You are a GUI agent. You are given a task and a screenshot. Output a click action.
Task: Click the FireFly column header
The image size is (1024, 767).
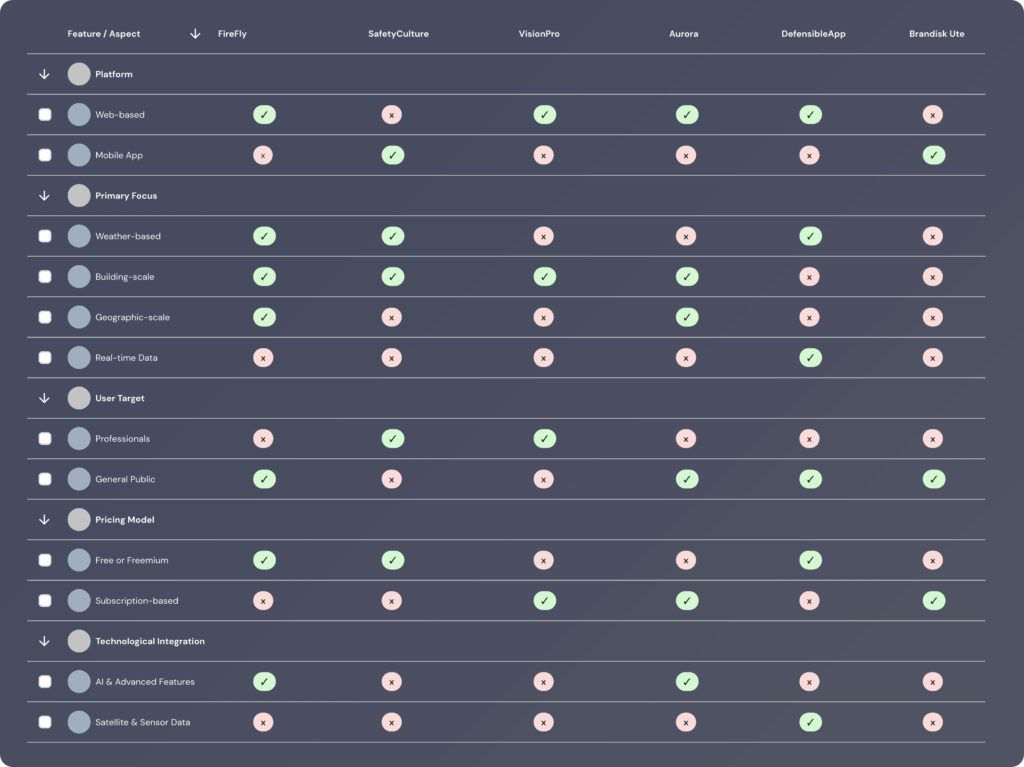[x=232, y=34]
